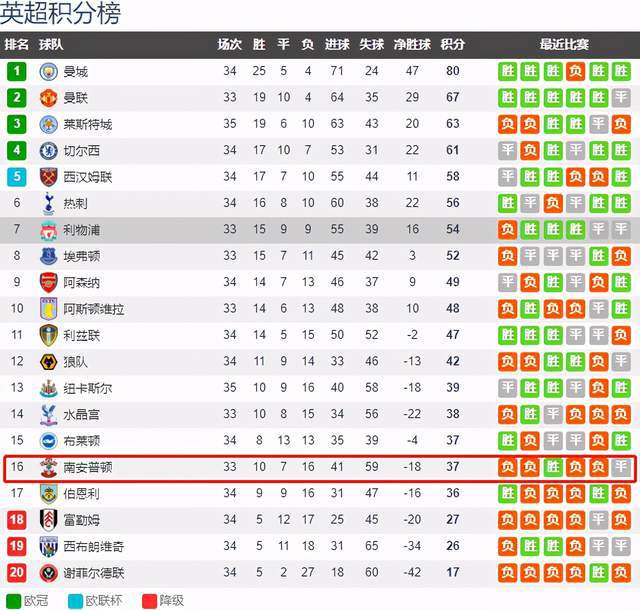The image size is (640, 610).
Task: Click the Manchester United club crest
Action: click(x=48, y=98)
